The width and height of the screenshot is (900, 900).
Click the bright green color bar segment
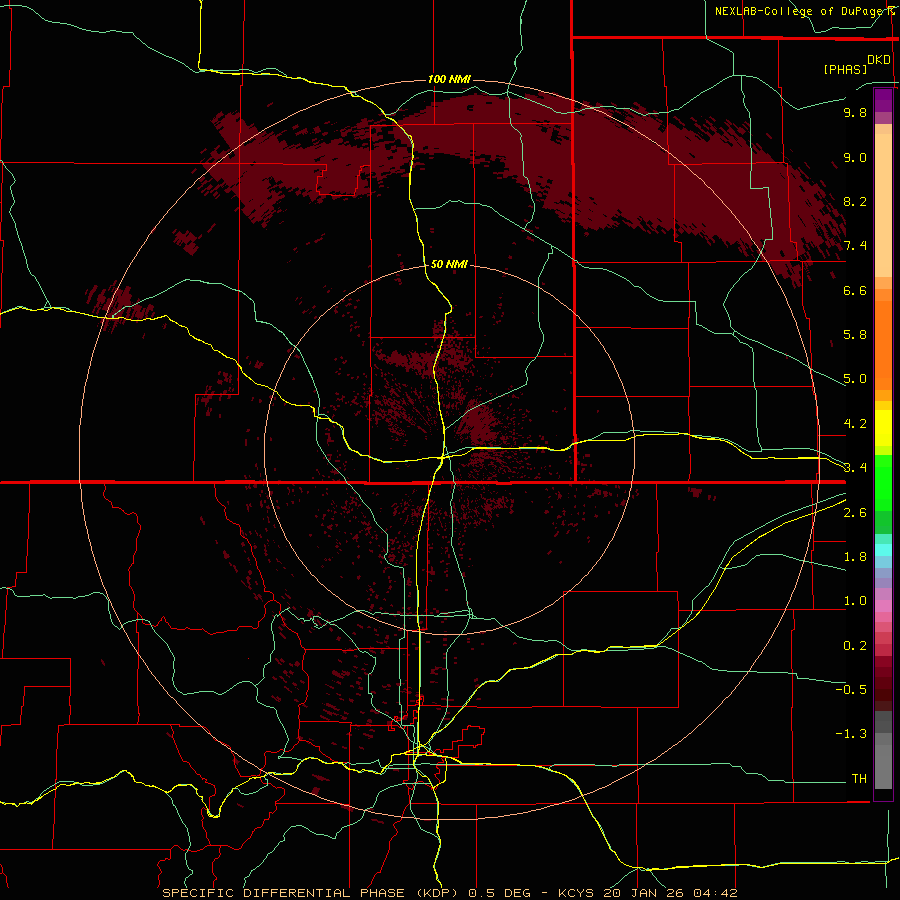pos(883,482)
